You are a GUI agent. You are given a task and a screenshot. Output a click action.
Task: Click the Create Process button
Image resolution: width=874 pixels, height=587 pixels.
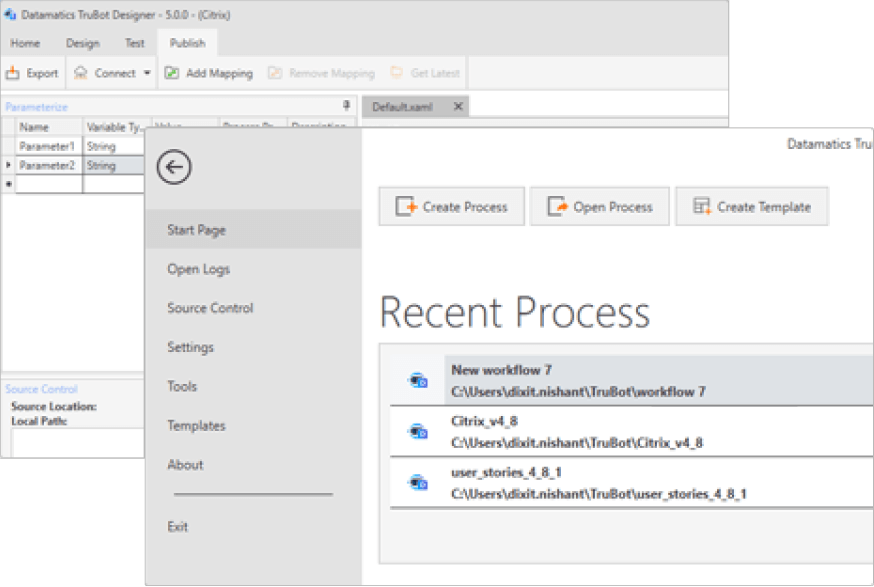point(451,207)
